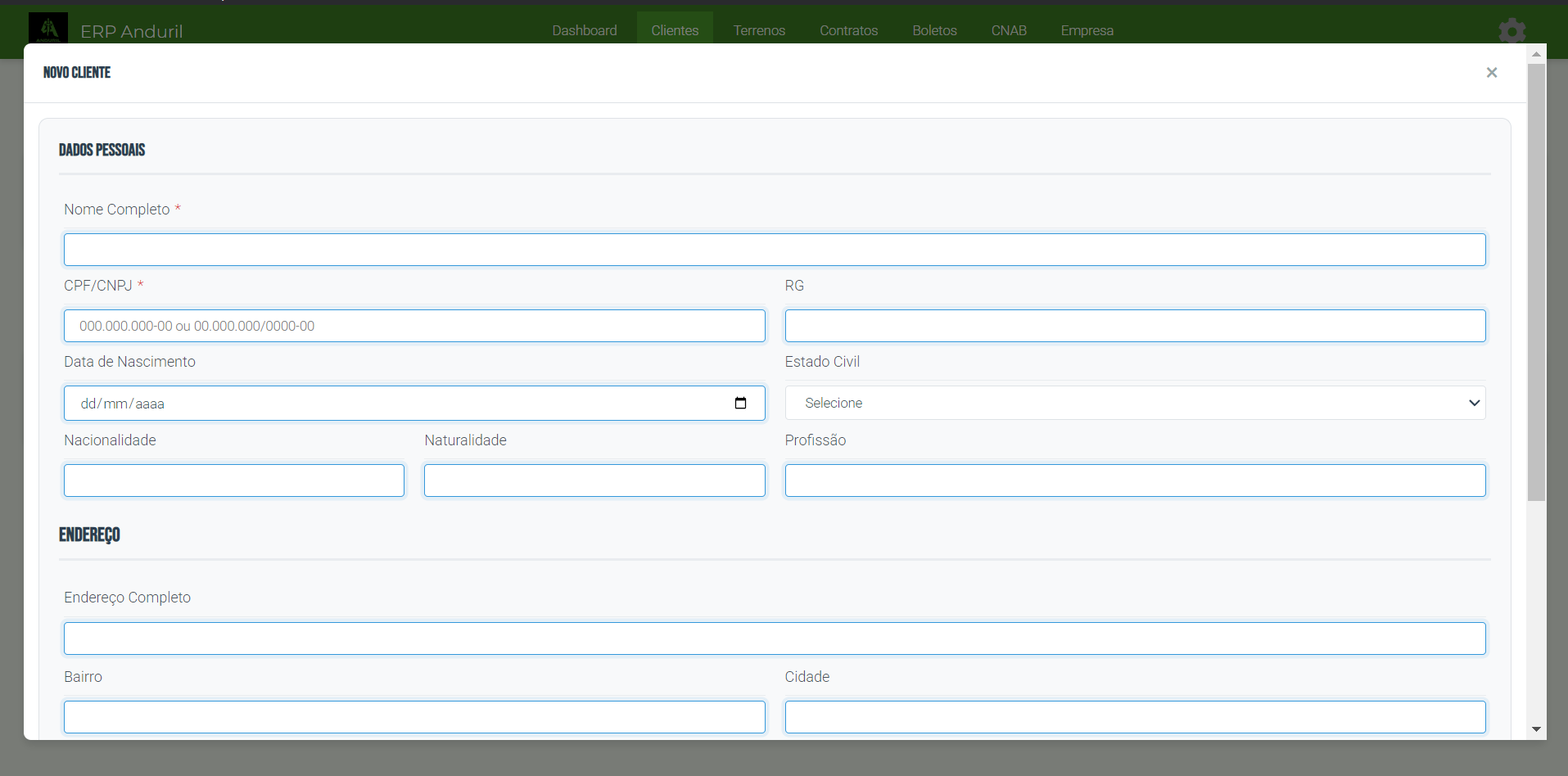The height and width of the screenshot is (776, 1568).
Task: Click the modal scrollbar down arrow
Action: 1536,729
